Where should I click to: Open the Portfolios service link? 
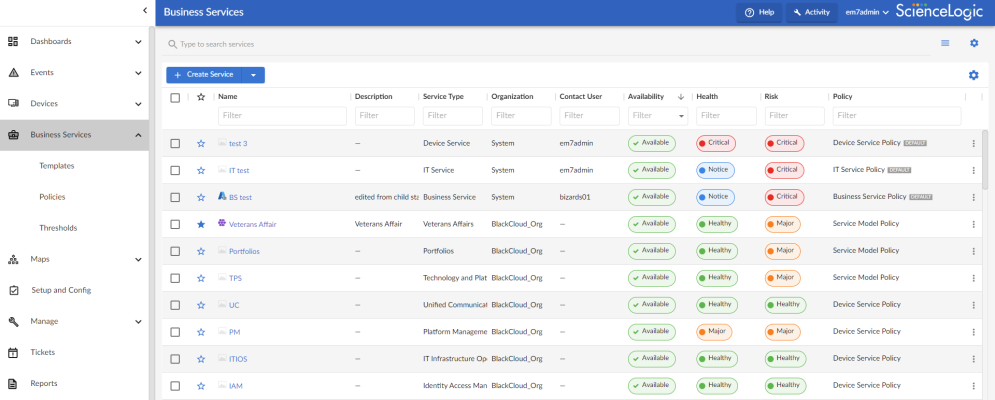[x=244, y=251]
